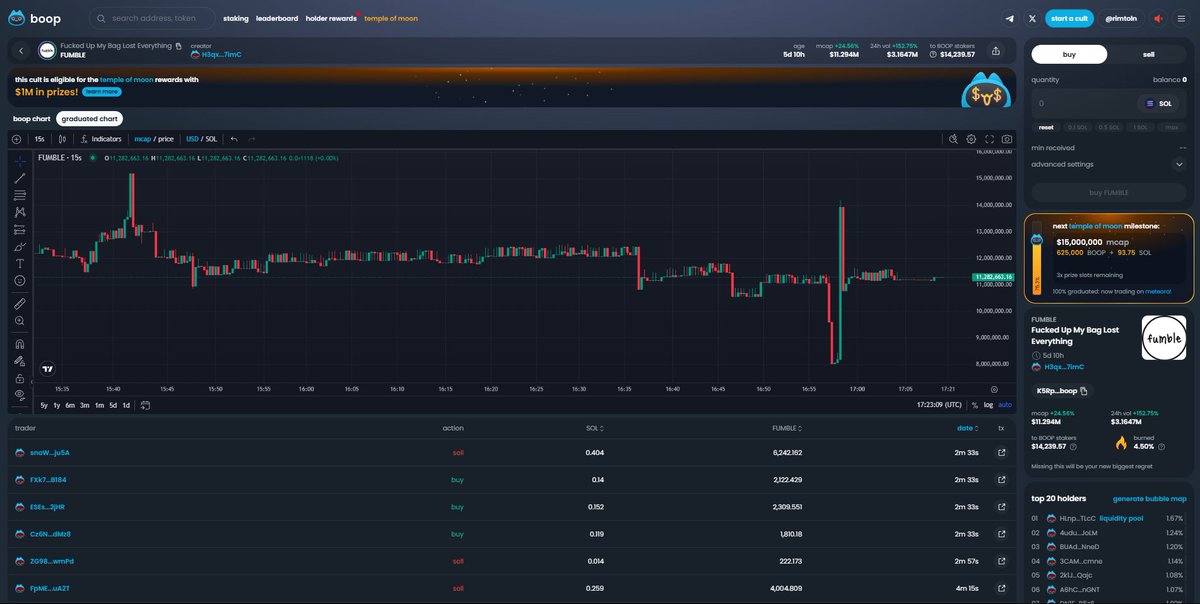Select the brush drawing tool

[20, 246]
